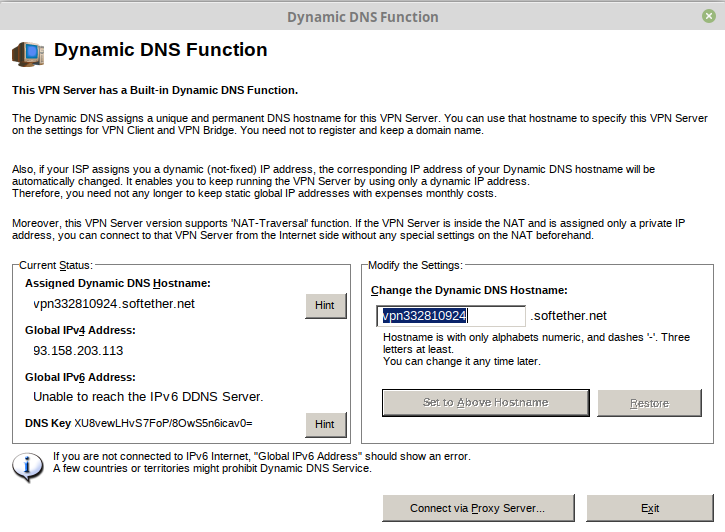Click the Exit button
This screenshot has width=725, height=532.
(x=650, y=508)
